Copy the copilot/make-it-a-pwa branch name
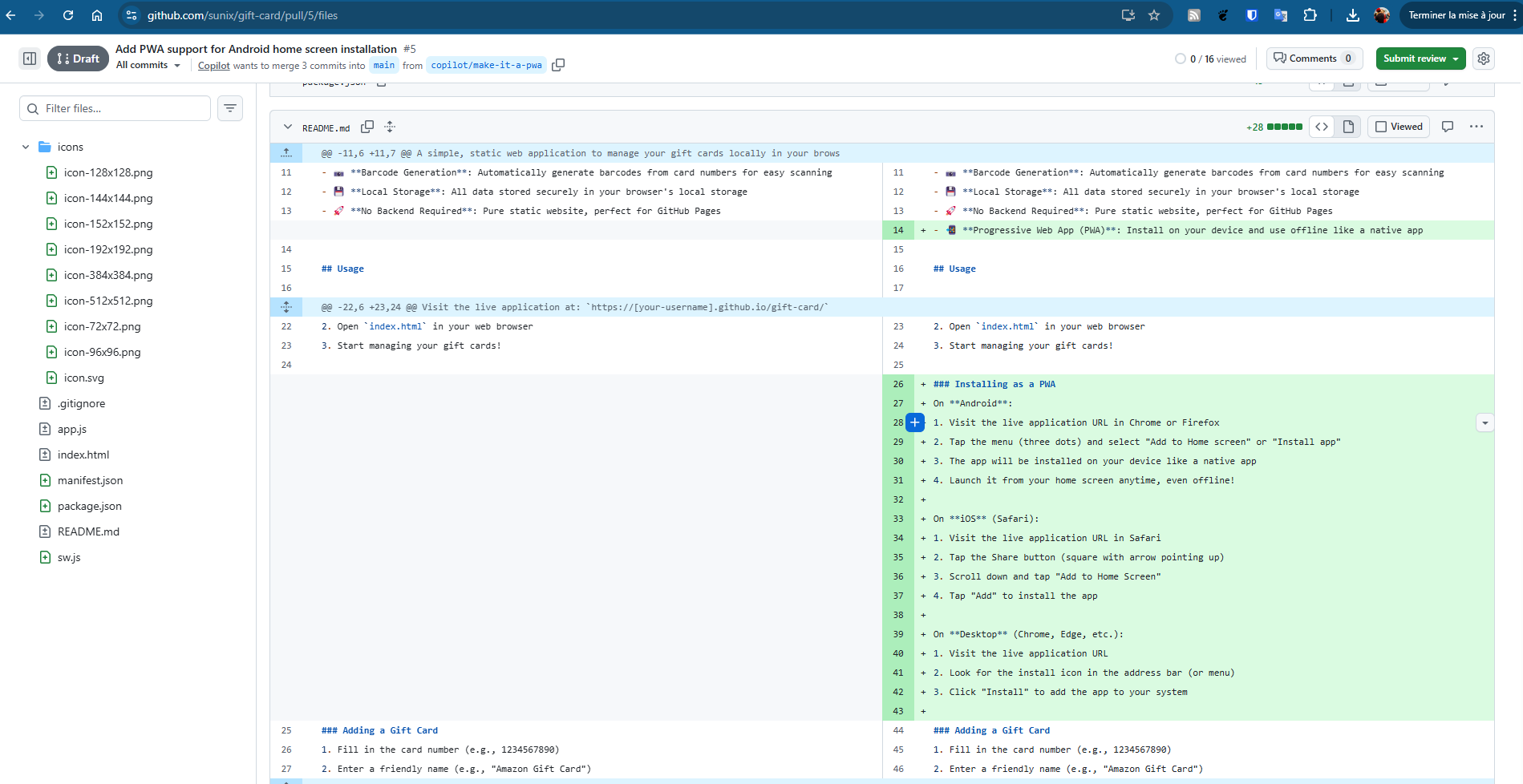 click(558, 65)
